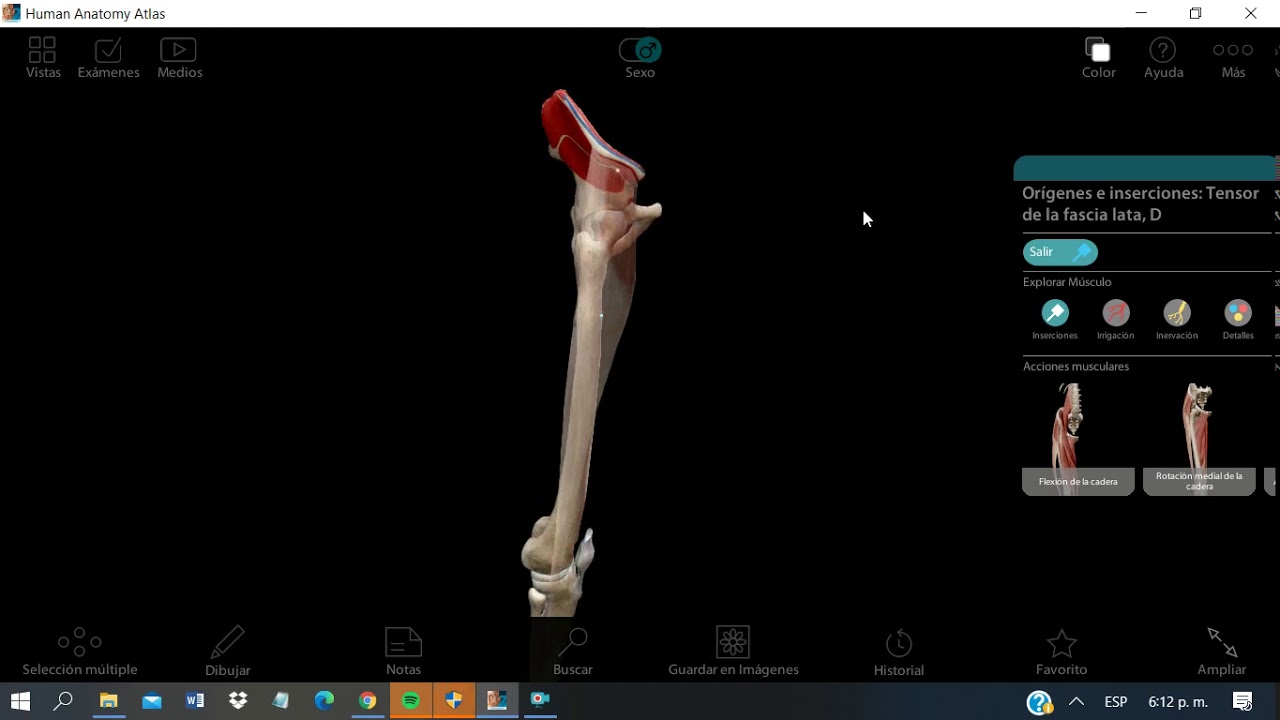The width and height of the screenshot is (1280, 720).
Task: Click the teal info panel header bar
Action: point(1146,168)
